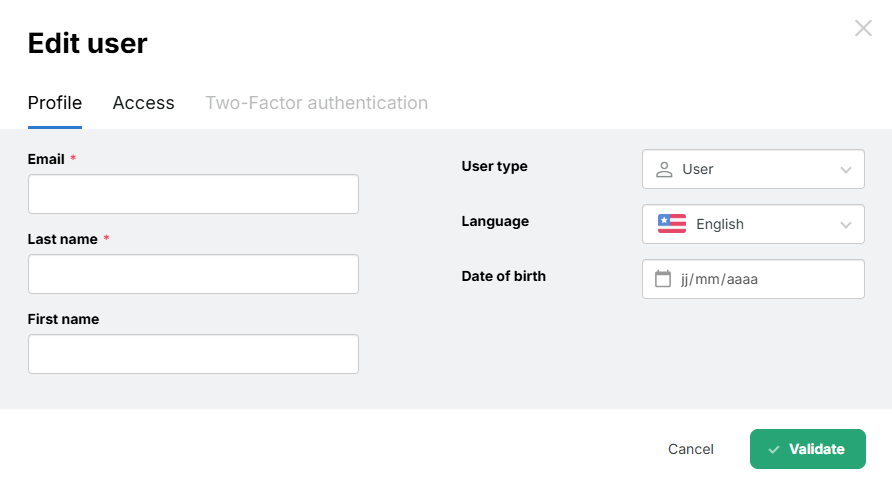
Task: Click the Email field label
Action: pyautogui.click(x=46, y=159)
